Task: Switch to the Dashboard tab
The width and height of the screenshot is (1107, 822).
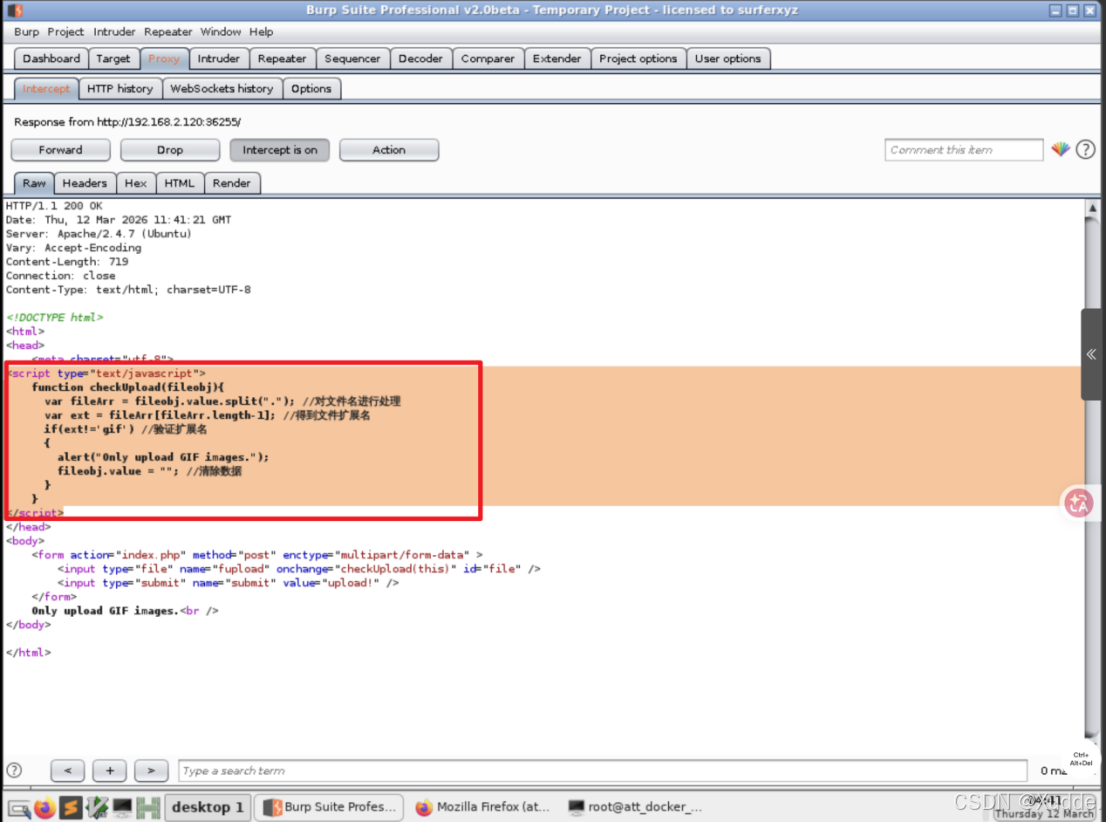Action: point(51,59)
